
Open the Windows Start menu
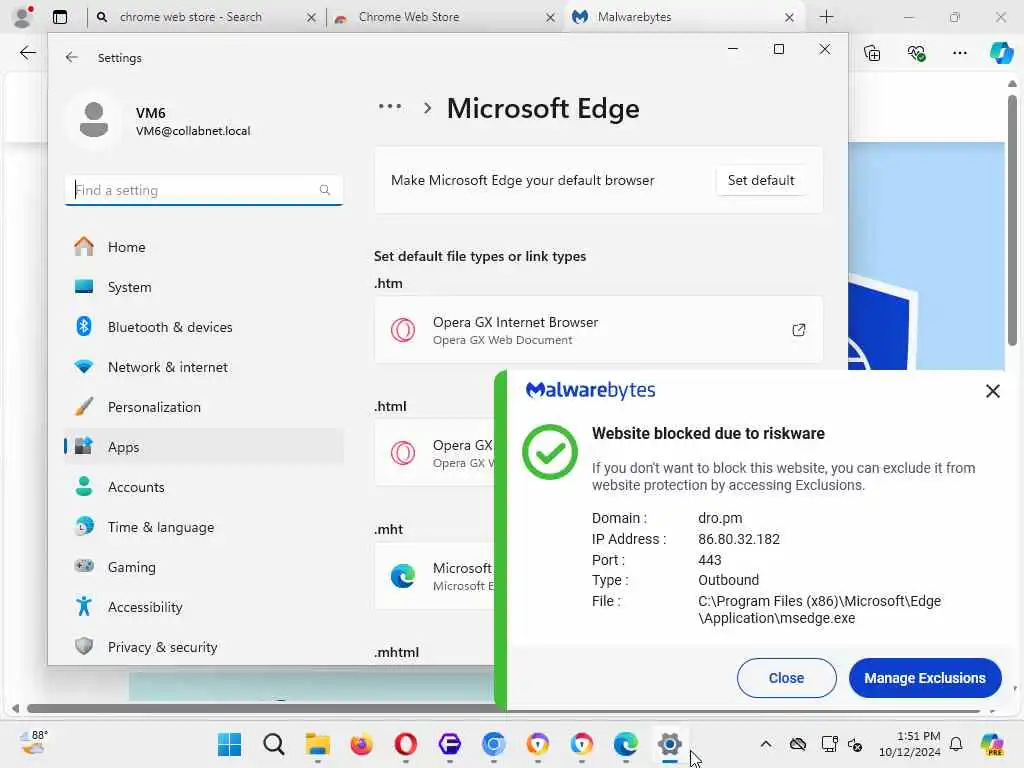point(229,744)
